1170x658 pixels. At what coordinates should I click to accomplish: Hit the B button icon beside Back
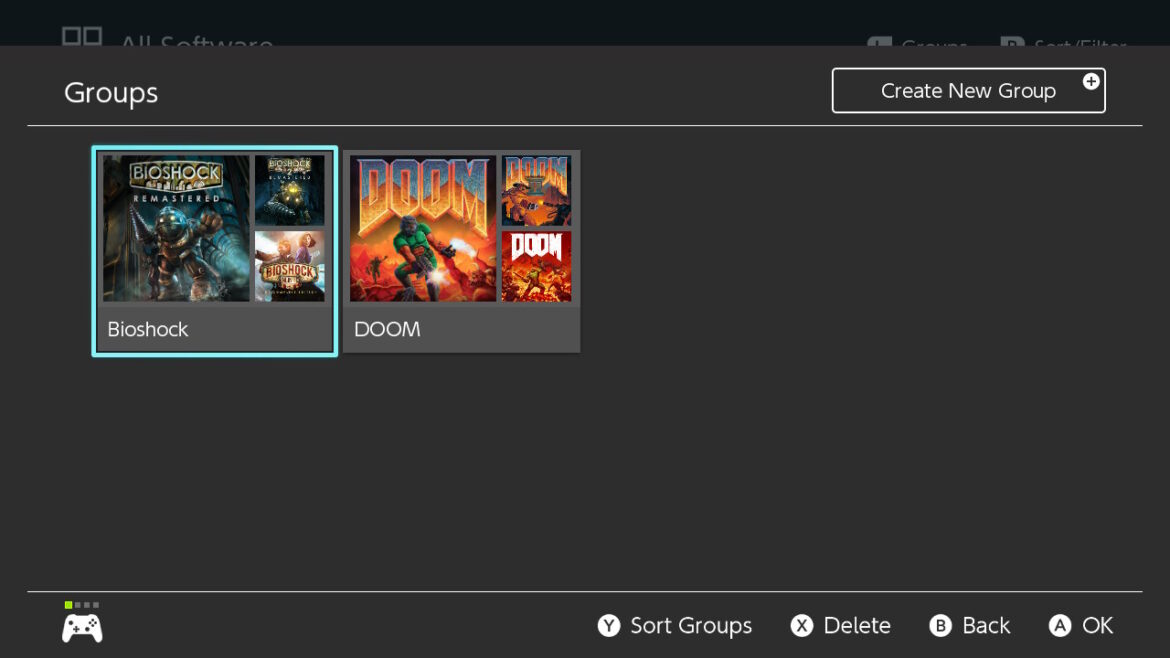tap(940, 626)
